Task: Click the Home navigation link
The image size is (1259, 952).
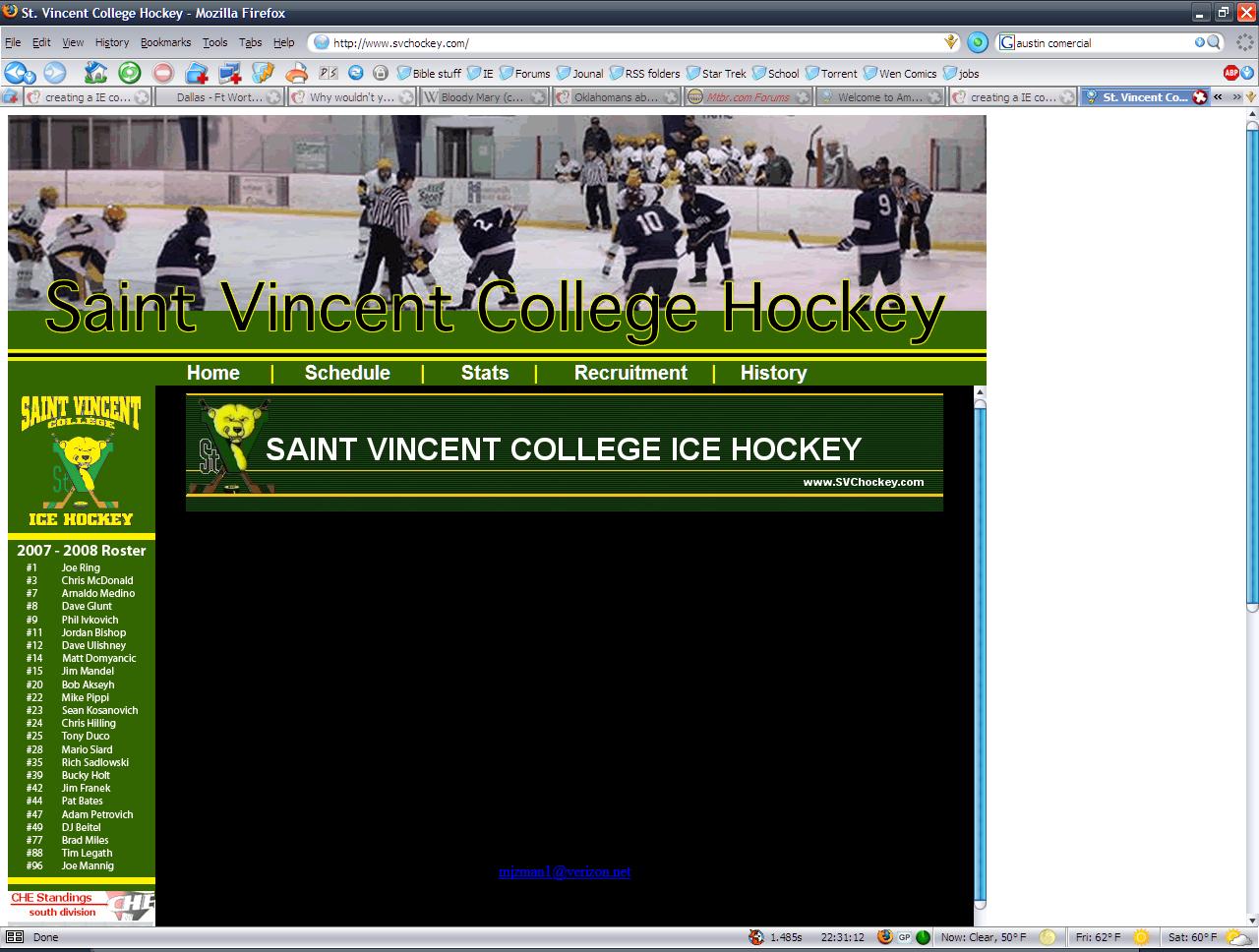Action: point(213,373)
